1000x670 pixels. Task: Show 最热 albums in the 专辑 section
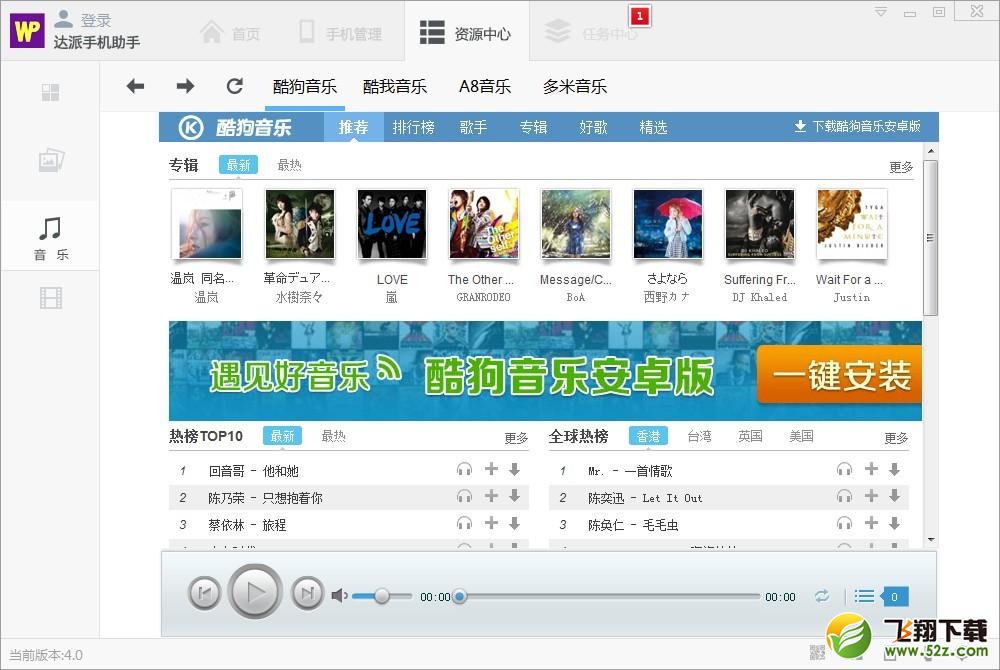coord(290,165)
